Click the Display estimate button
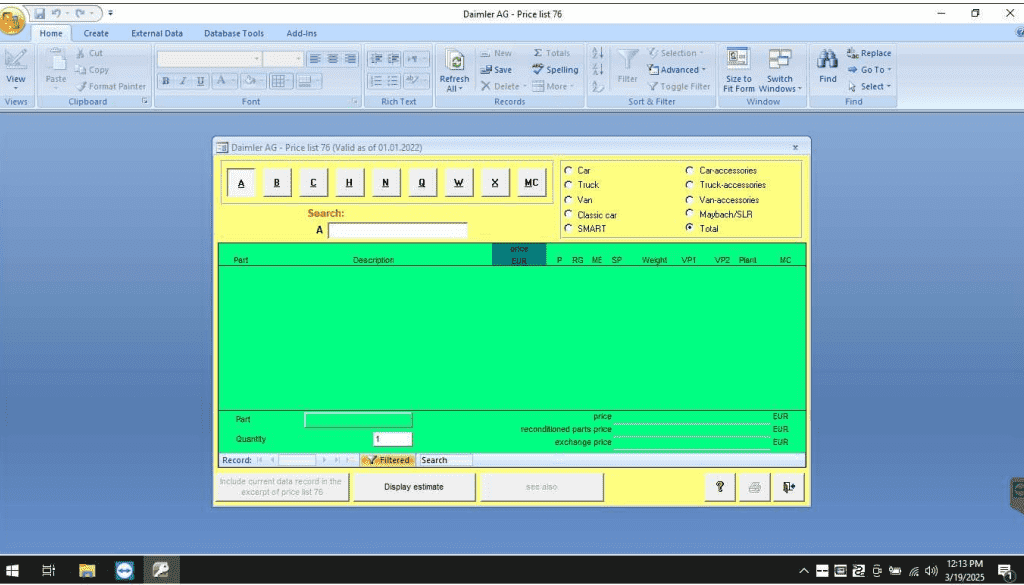The height and width of the screenshot is (585, 1024). pyautogui.click(x=414, y=487)
